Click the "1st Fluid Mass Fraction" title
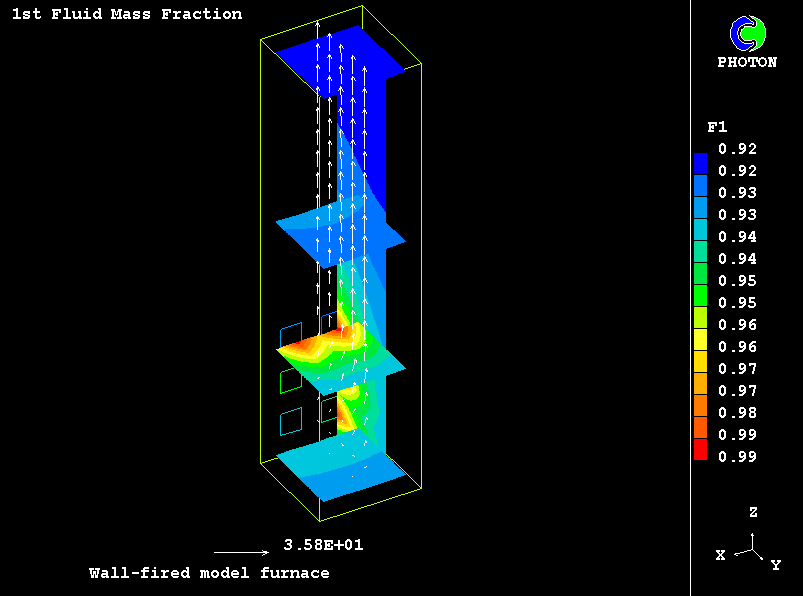The image size is (803, 596). (x=126, y=14)
